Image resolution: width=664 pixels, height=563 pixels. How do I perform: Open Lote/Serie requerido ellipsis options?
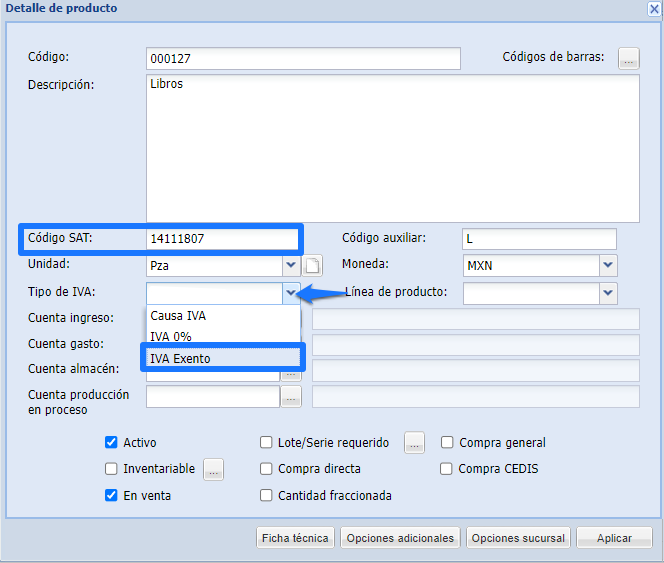(x=414, y=443)
